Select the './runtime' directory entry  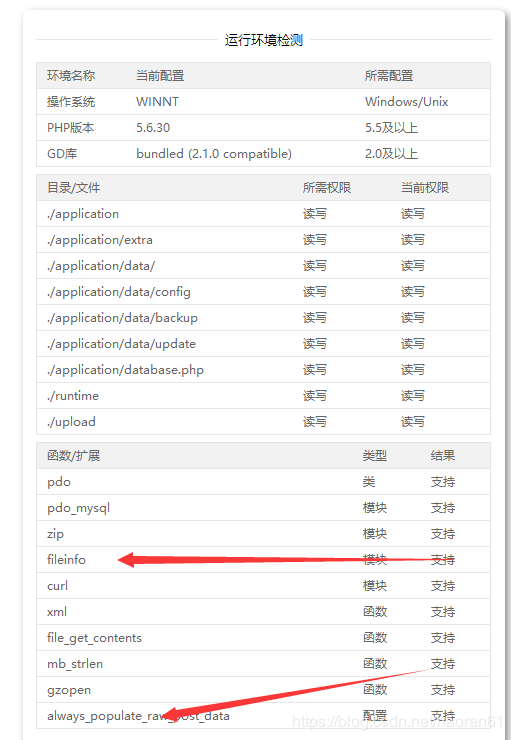(x=73, y=395)
